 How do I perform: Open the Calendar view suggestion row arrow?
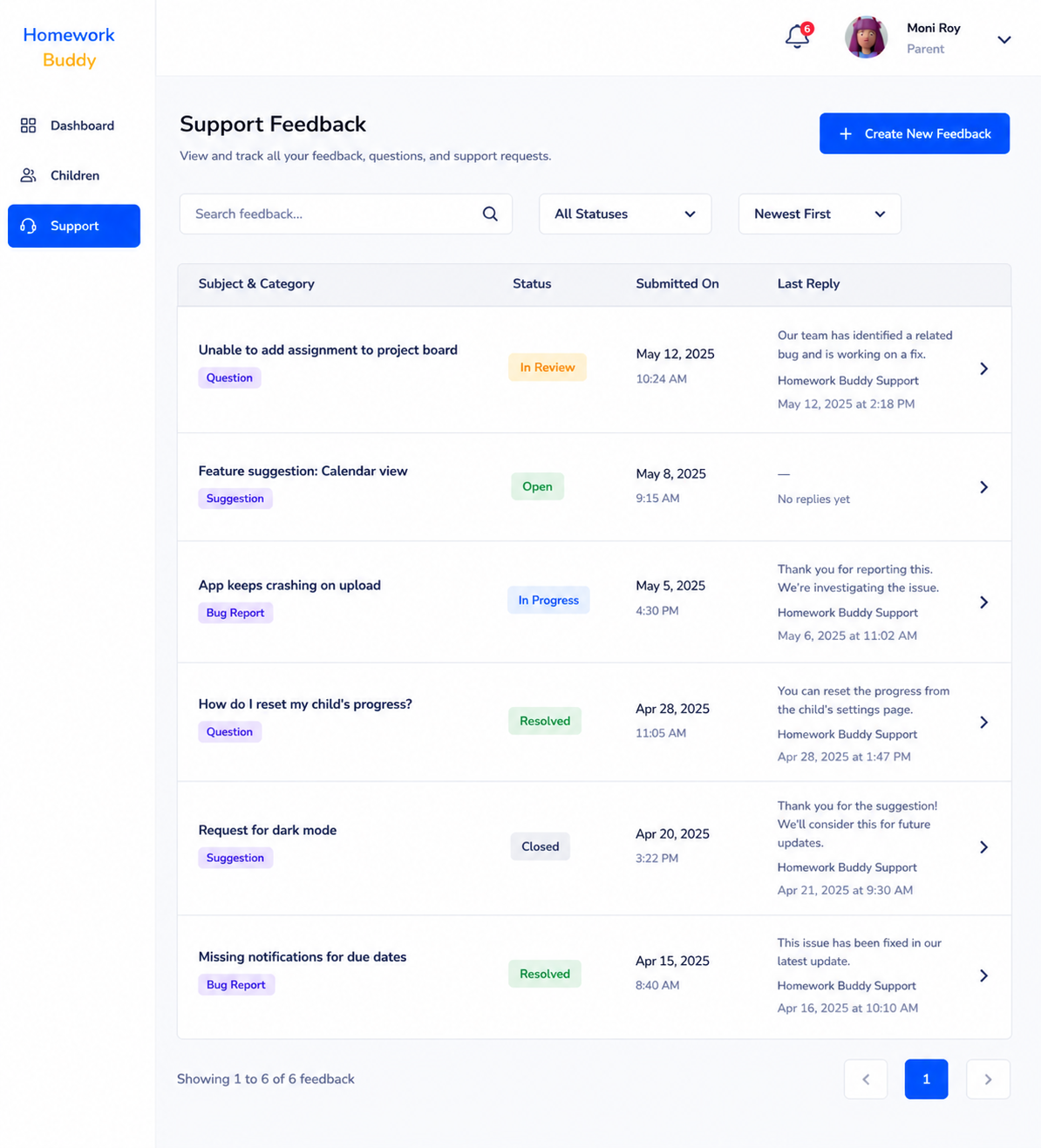(983, 487)
